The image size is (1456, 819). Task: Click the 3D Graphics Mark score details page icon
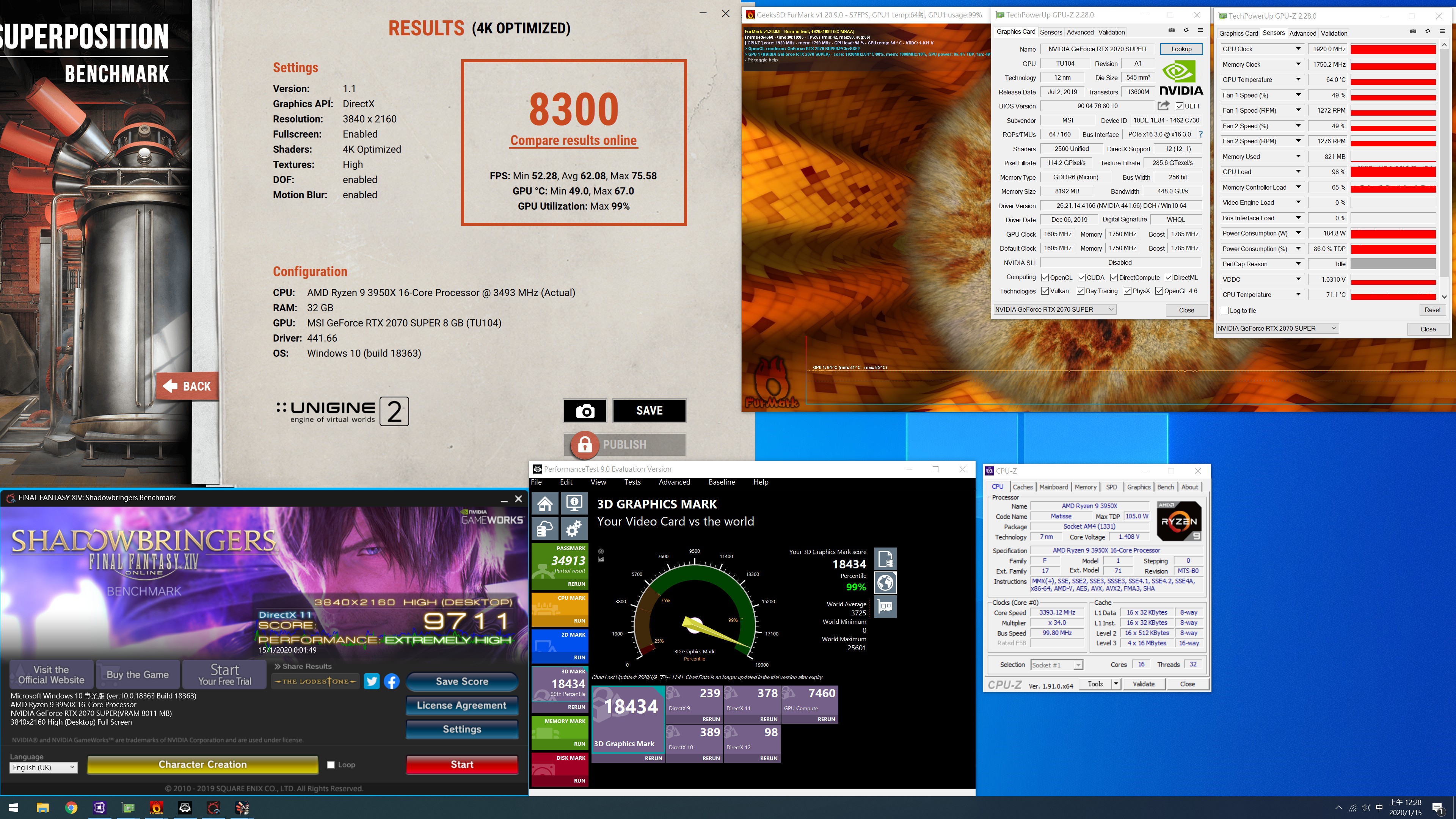pos(885,559)
